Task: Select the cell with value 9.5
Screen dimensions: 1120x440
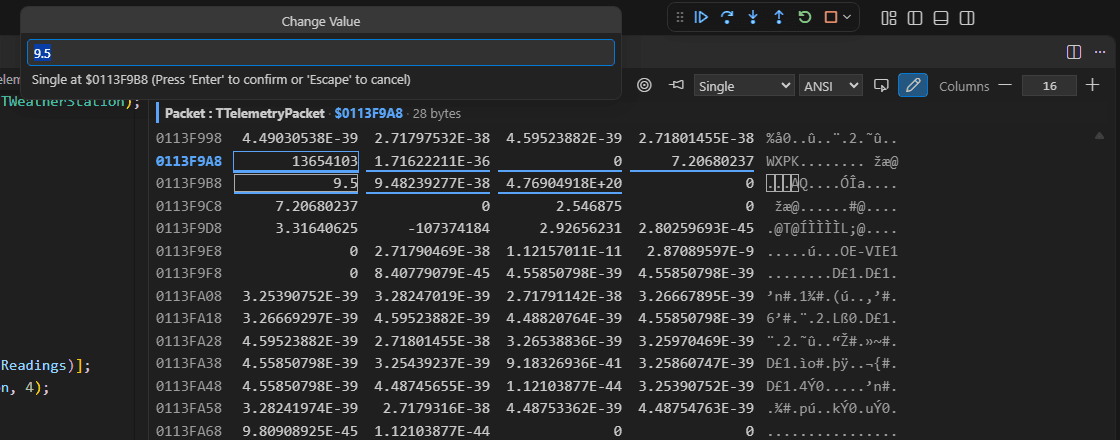Action: 296,184
